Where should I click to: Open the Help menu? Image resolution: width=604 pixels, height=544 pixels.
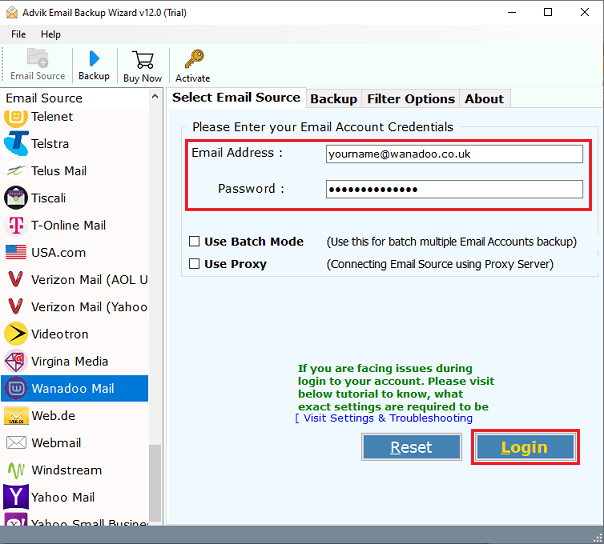[51, 34]
